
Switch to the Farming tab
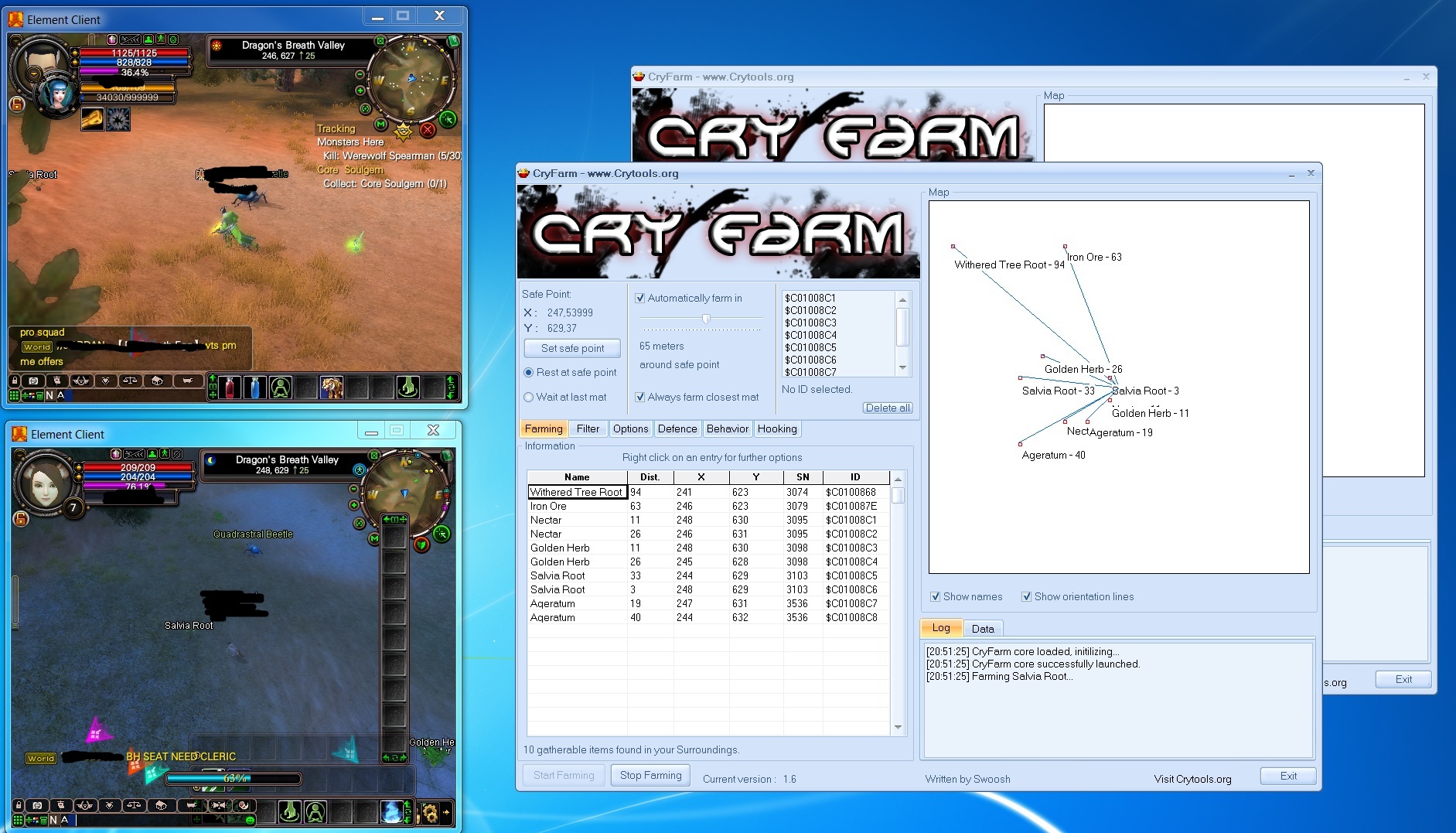tap(544, 428)
